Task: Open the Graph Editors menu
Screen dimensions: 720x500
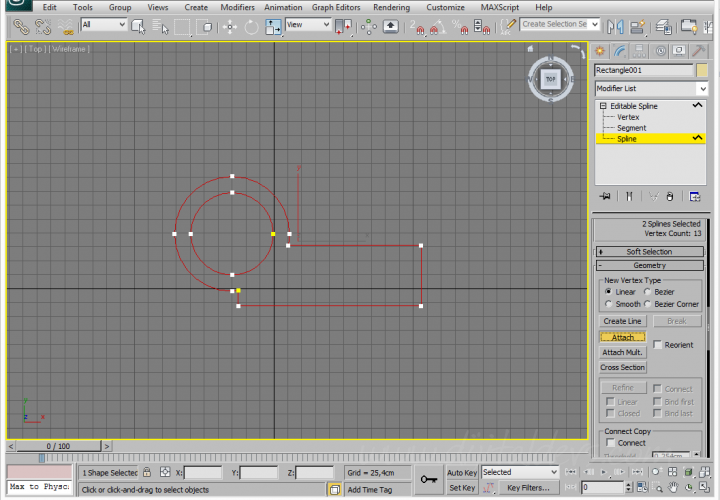Action: click(336, 7)
